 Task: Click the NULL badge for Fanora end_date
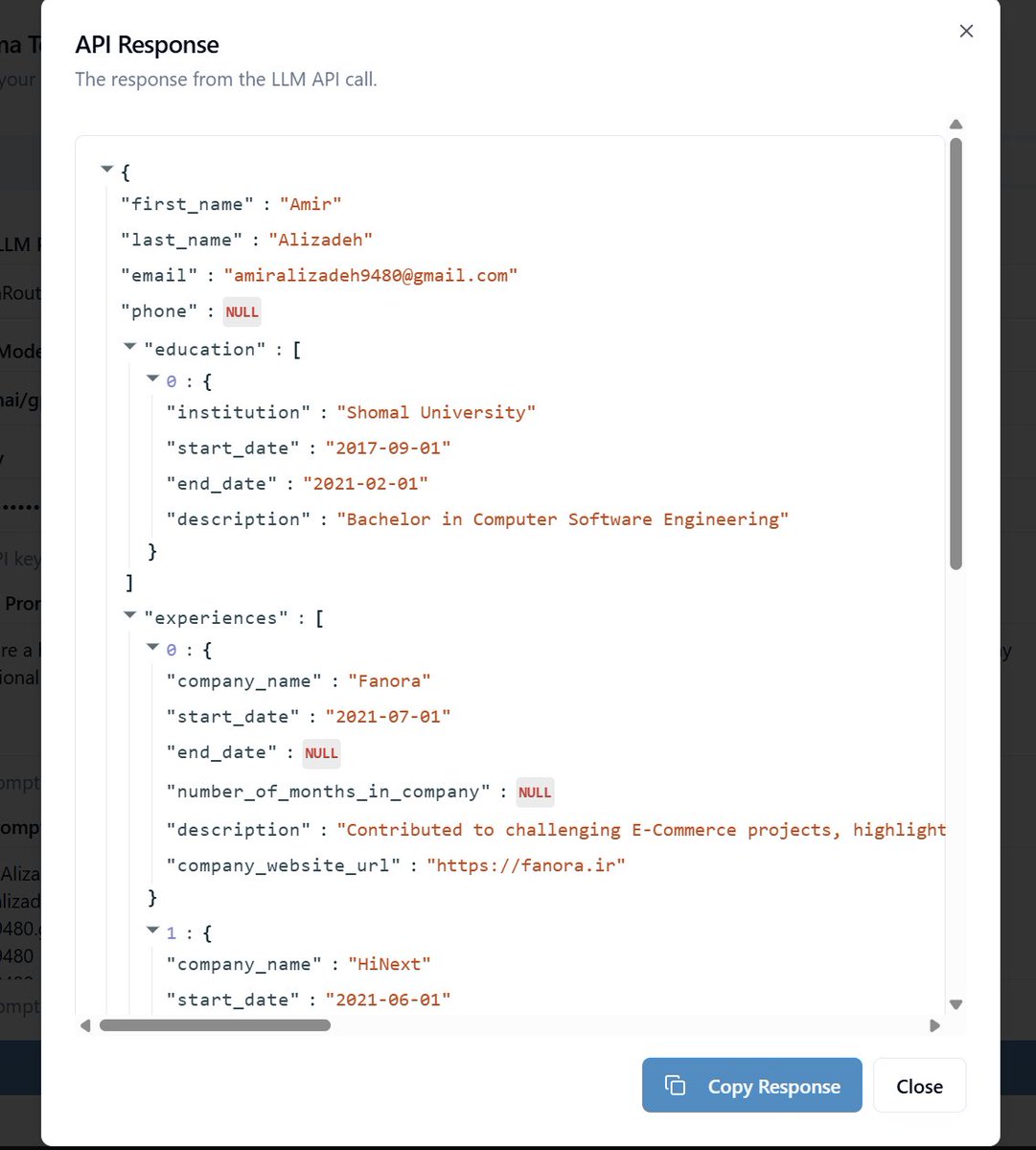pyautogui.click(x=321, y=753)
